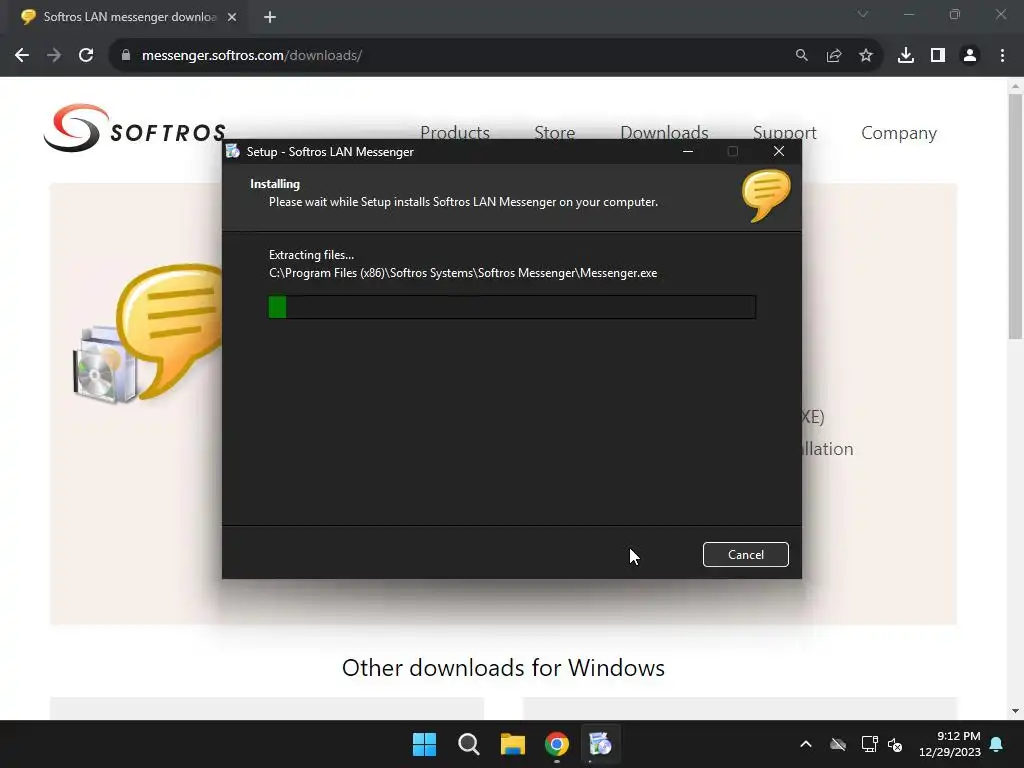Screen dimensions: 1024x768
Task: Open the Downloads menu on webpage
Action: point(664,133)
